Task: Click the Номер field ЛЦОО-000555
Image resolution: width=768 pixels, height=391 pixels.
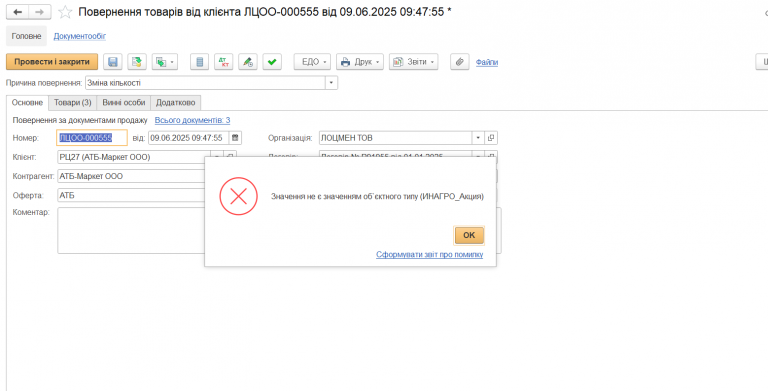Action: [92, 138]
